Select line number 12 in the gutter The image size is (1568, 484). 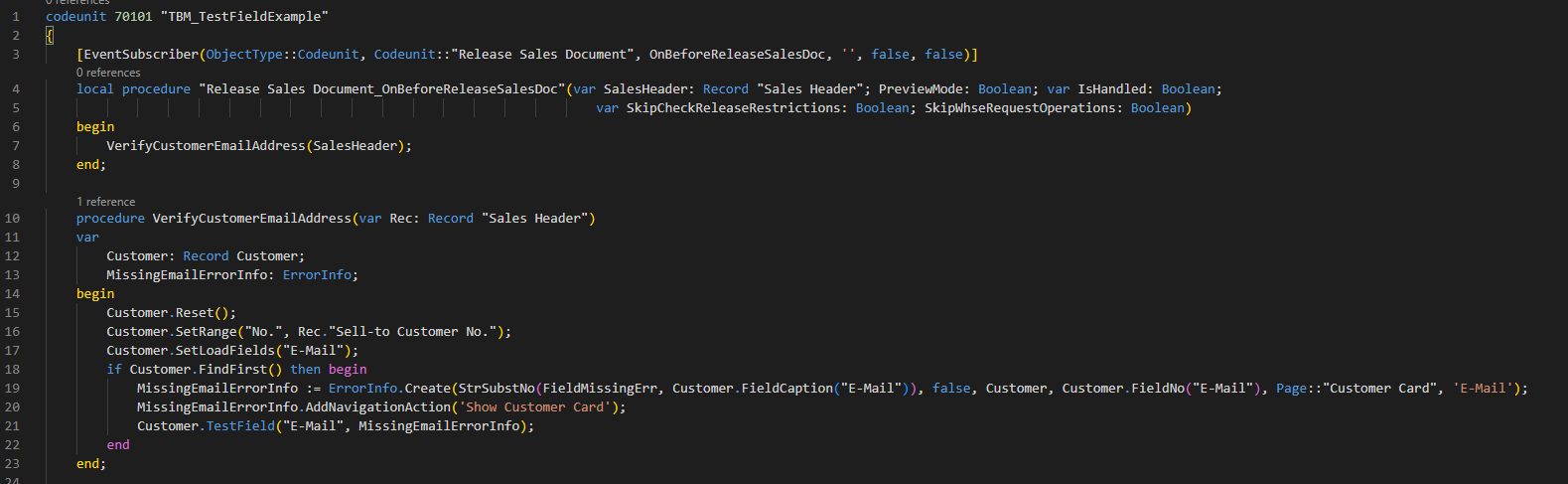coord(12,256)
